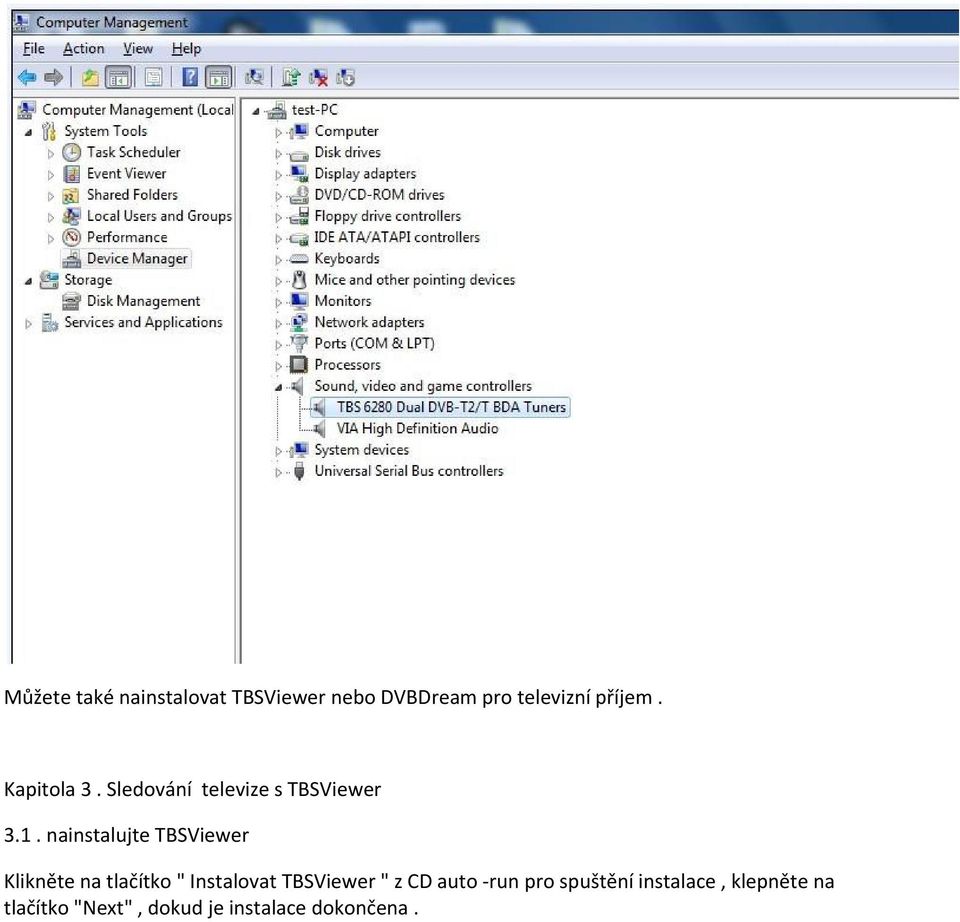This screenshot has width=960, height=922.
Task: Collapse the test-PC root node
Action: click(256, 111)
